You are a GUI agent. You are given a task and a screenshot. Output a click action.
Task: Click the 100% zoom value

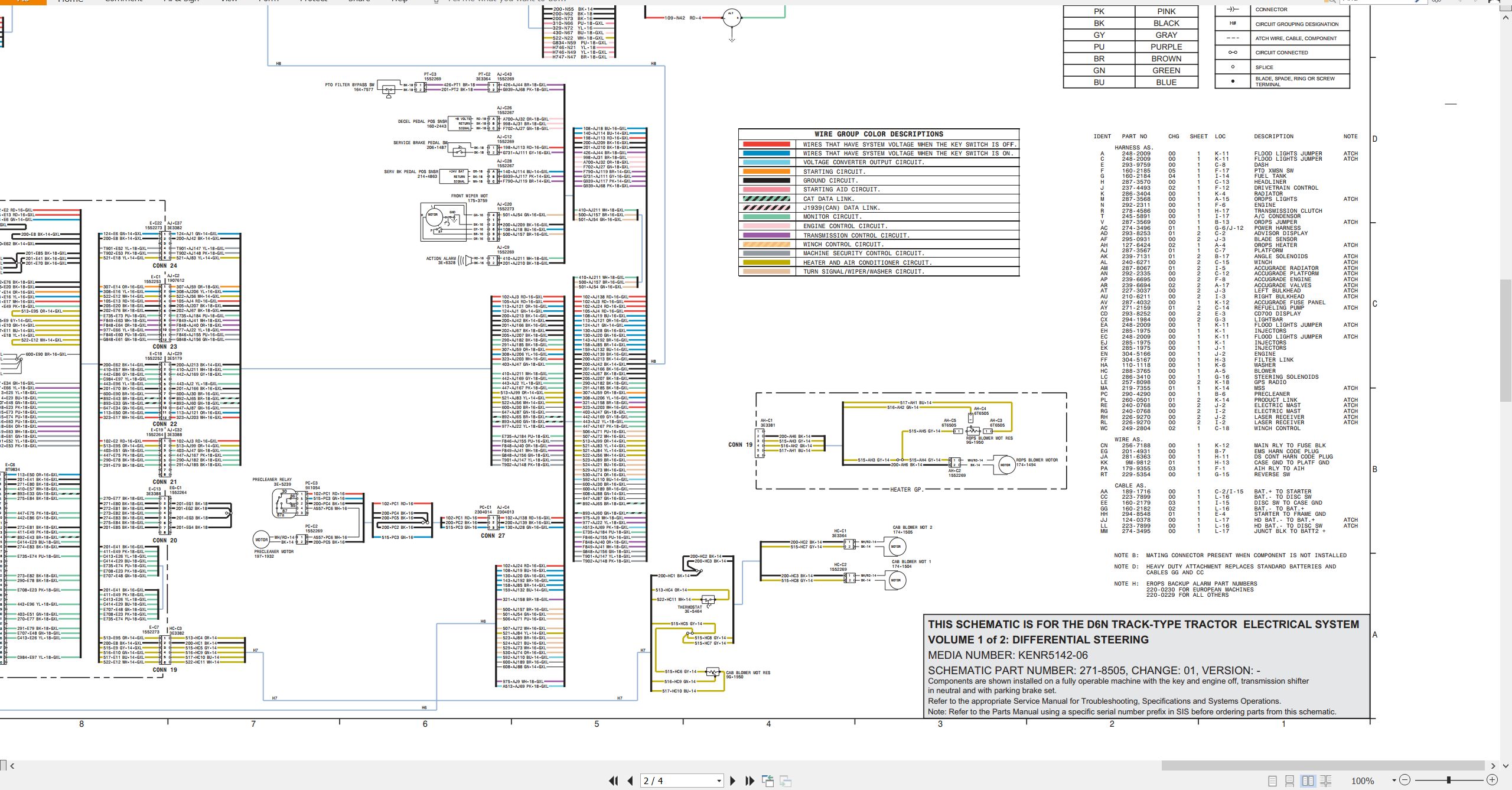[x=1363, y=781]
